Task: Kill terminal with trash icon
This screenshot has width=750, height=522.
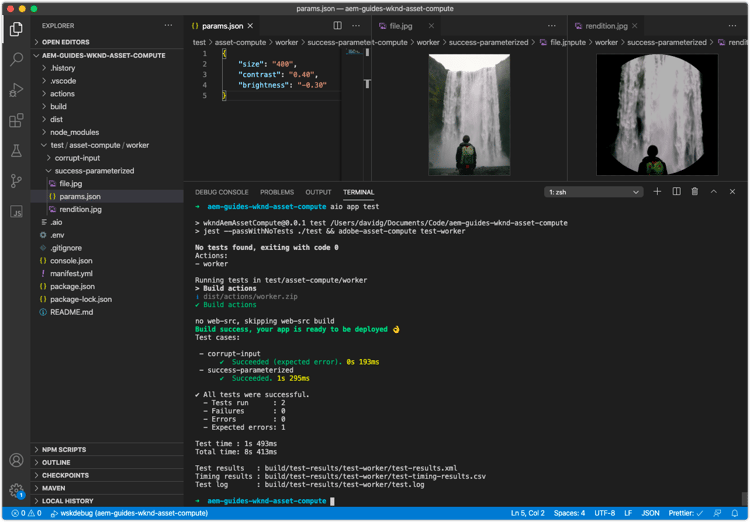Action: click(695, 192)
